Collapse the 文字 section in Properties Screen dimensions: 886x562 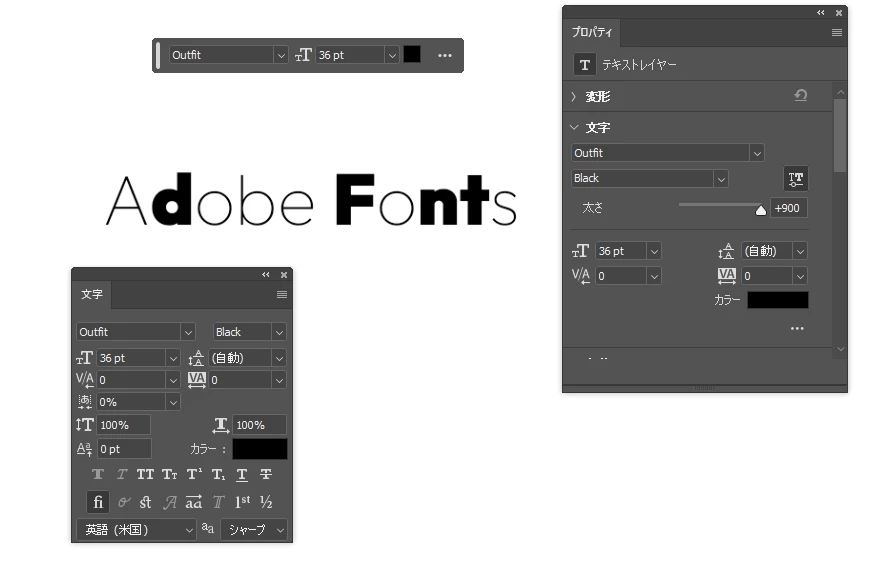574,128
